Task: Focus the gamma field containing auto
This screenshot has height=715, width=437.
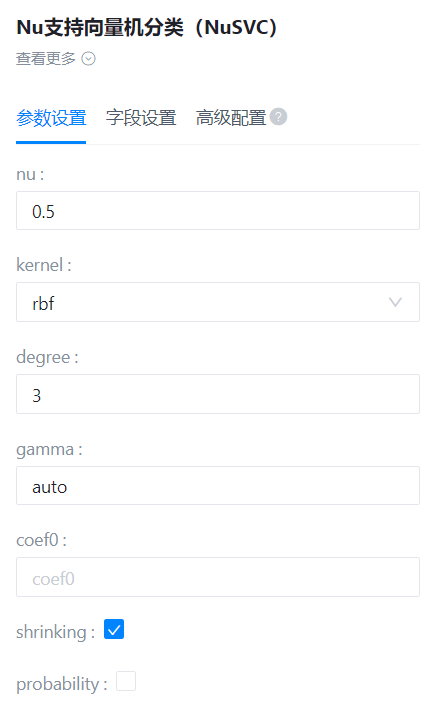Action: 218,486
